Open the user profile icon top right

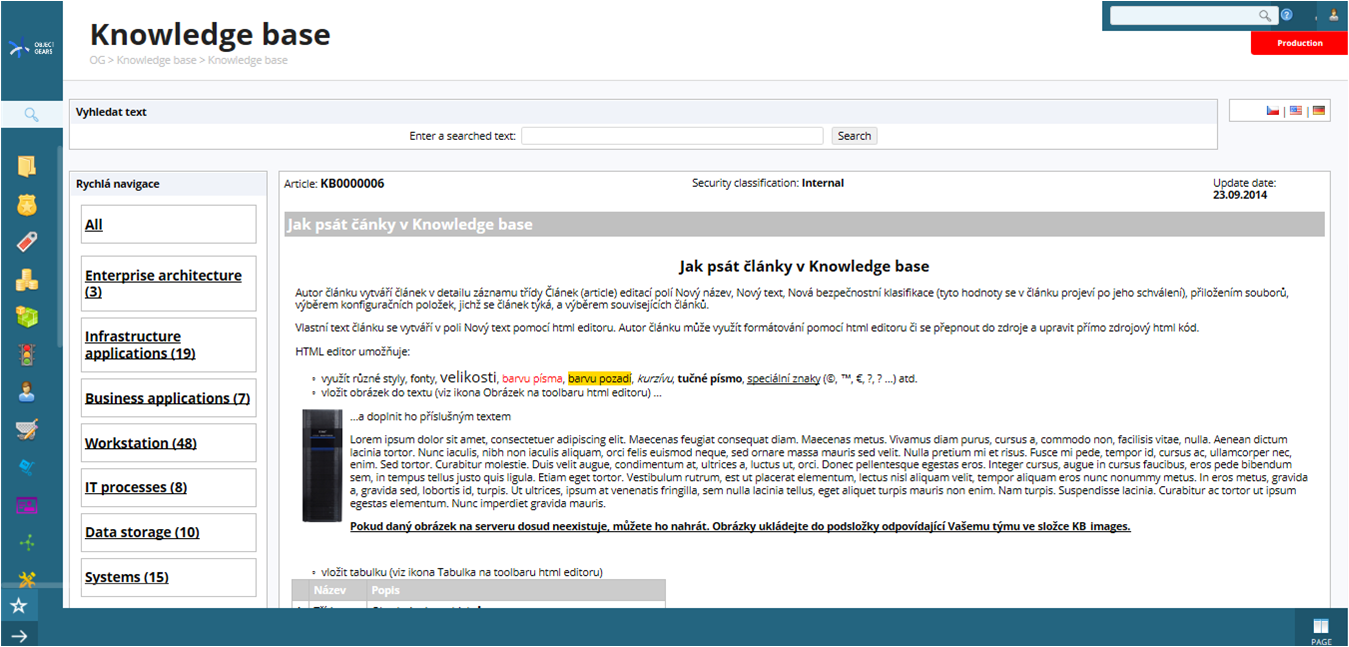point(1333,15)
